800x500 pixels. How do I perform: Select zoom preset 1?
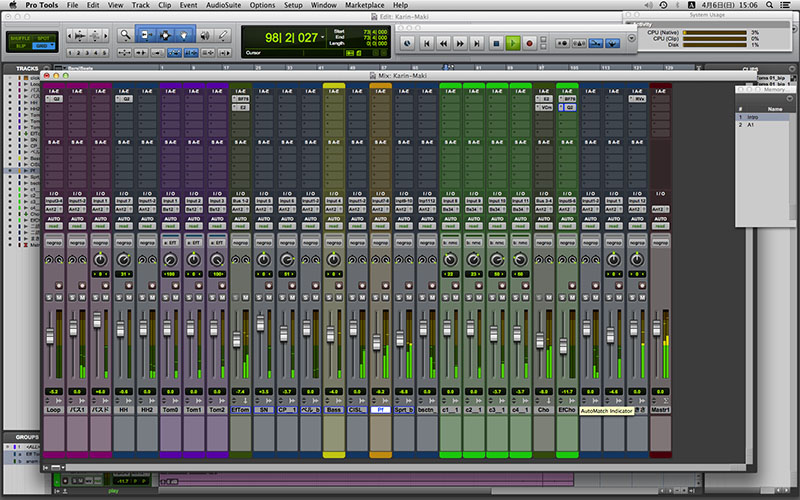coord(70,53)
